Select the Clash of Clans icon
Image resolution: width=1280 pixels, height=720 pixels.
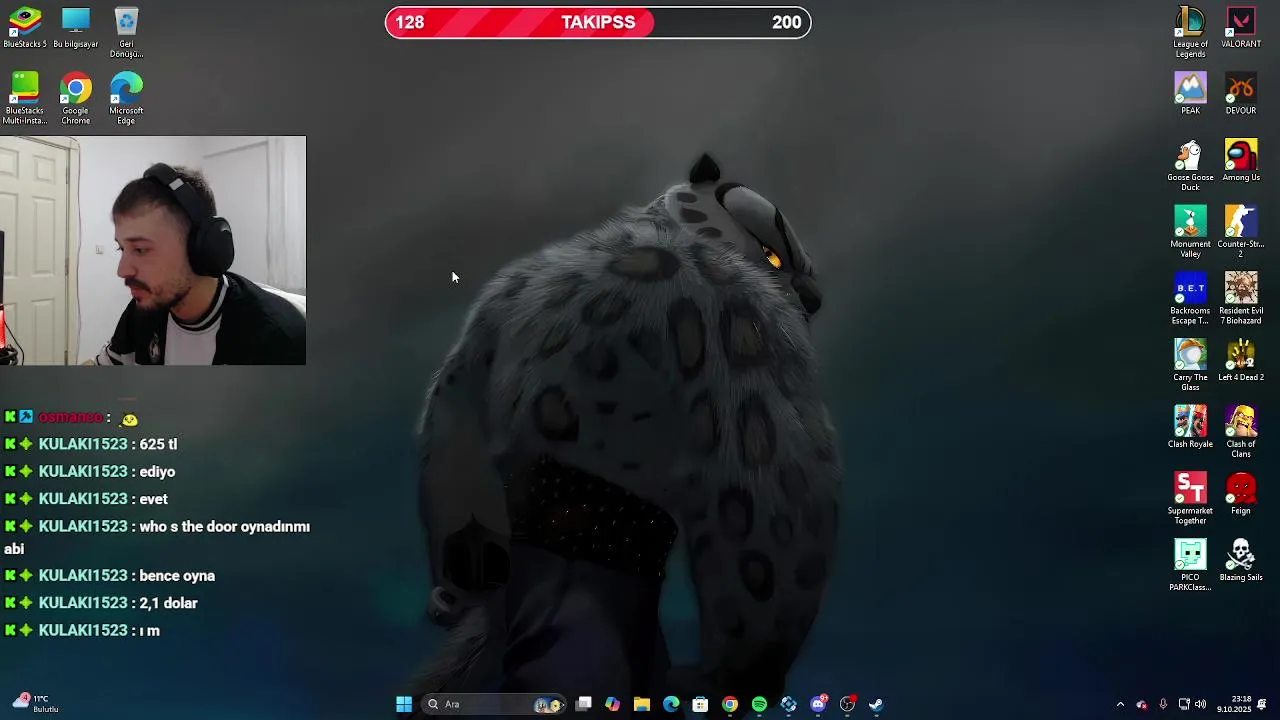pos(1241,432)
